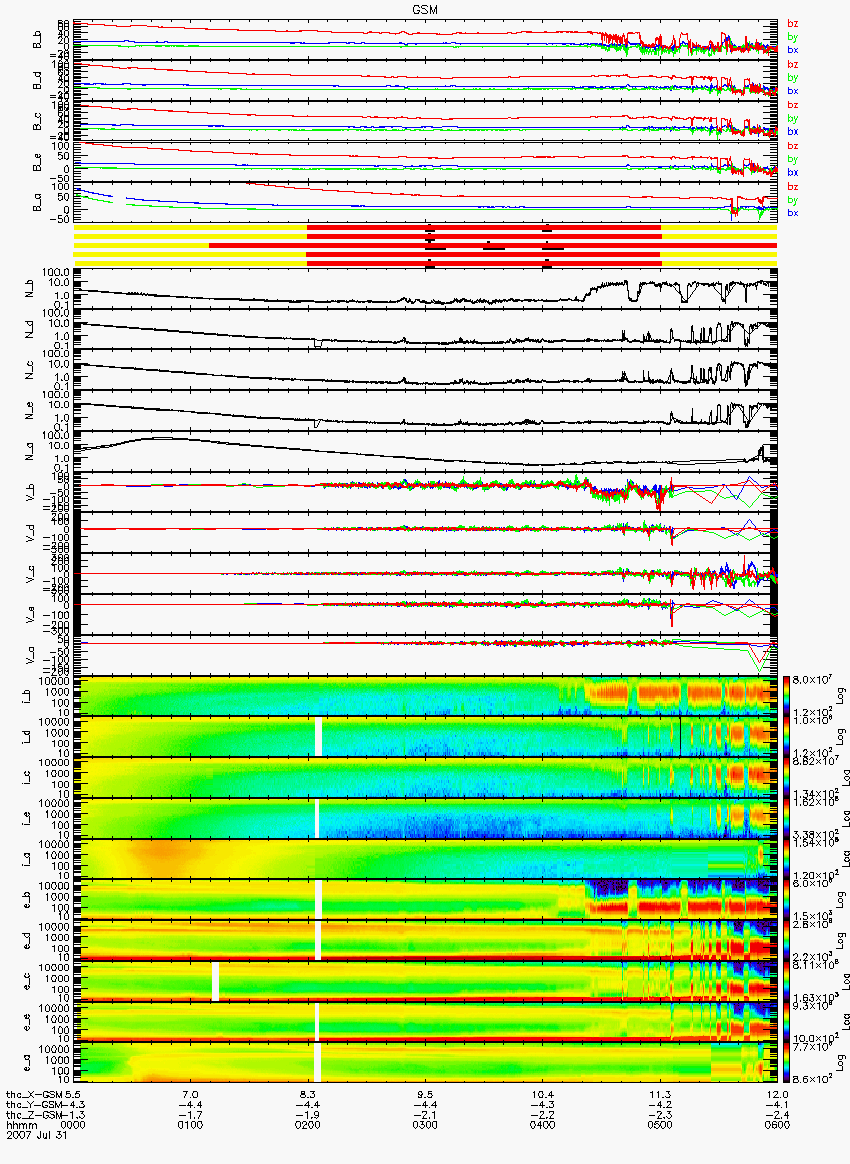This screenshot has height=1164, width=850.
Task: Click the GSM title at top
Action: click(425, 9)
